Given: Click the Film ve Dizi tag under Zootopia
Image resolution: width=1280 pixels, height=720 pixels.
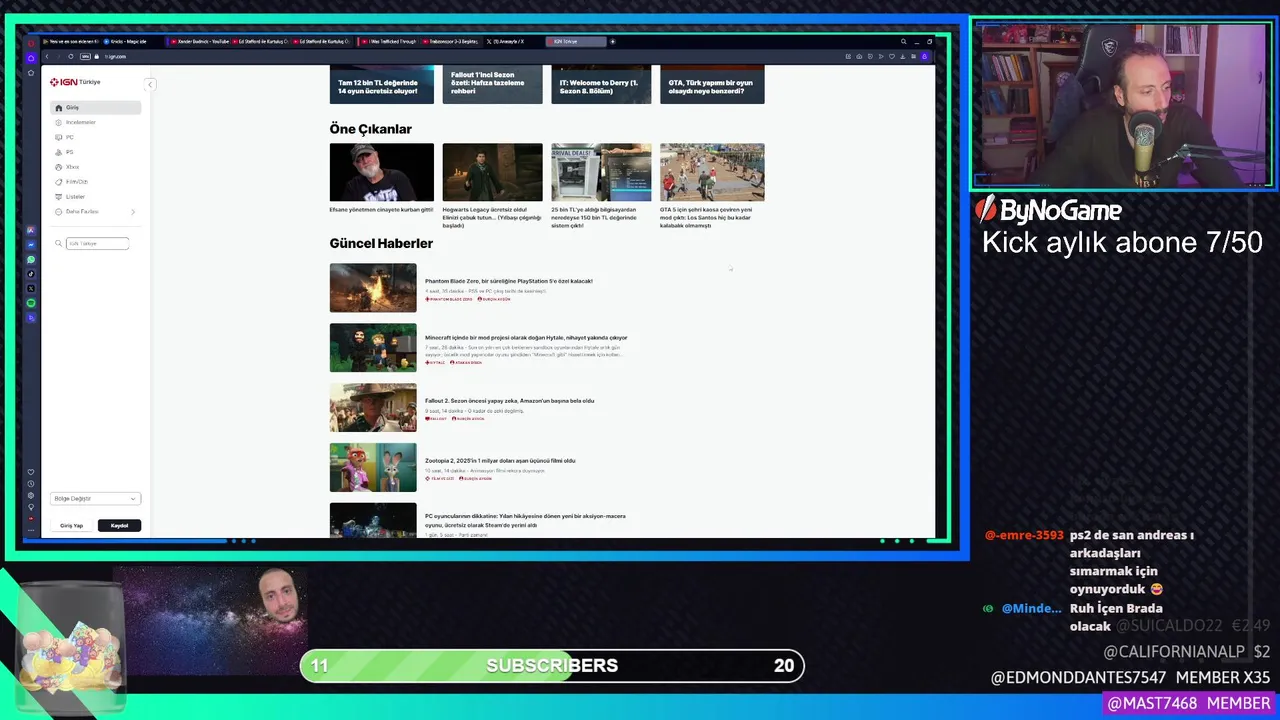Looking at the screenshot, I should coord(440,478).
